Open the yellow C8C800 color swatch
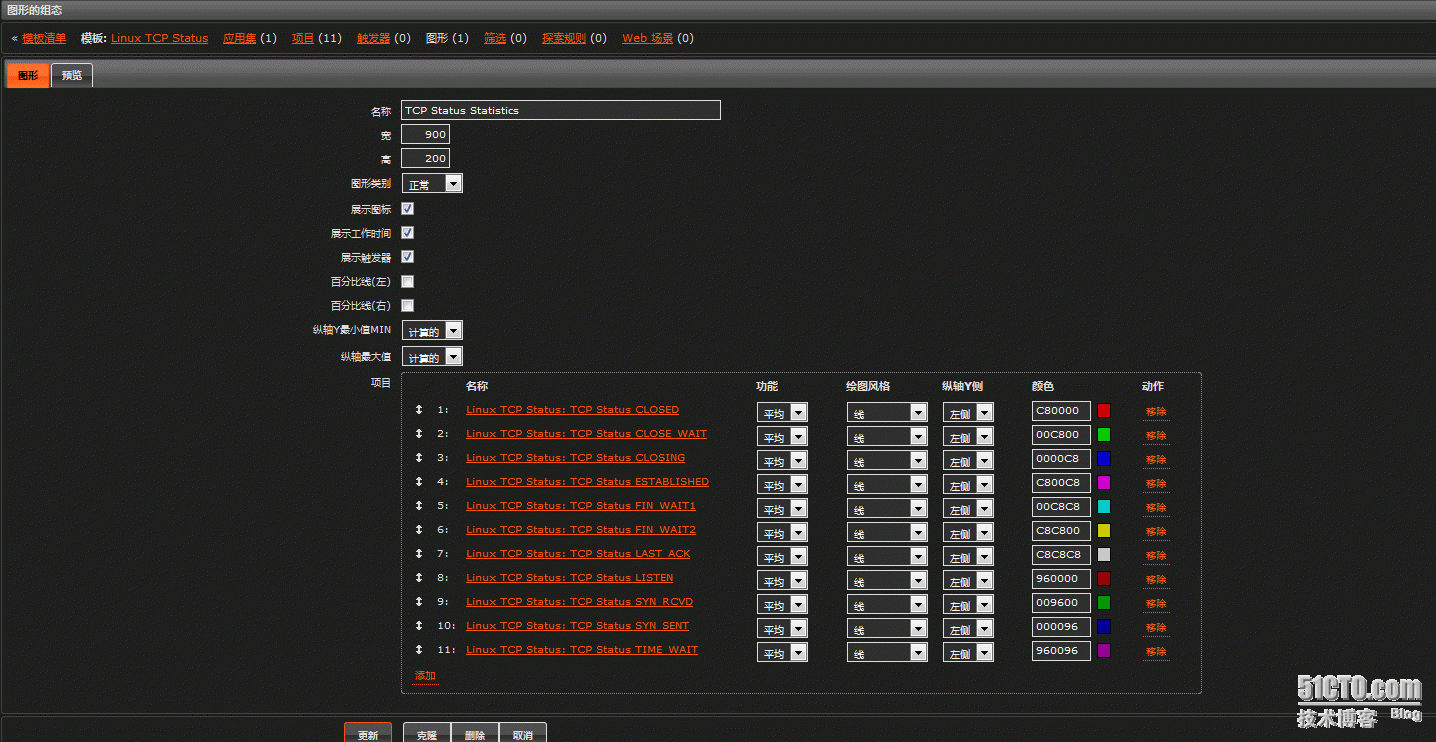Image resolution: width=1436 pixels, height=742 pixels. point(1104,531)
